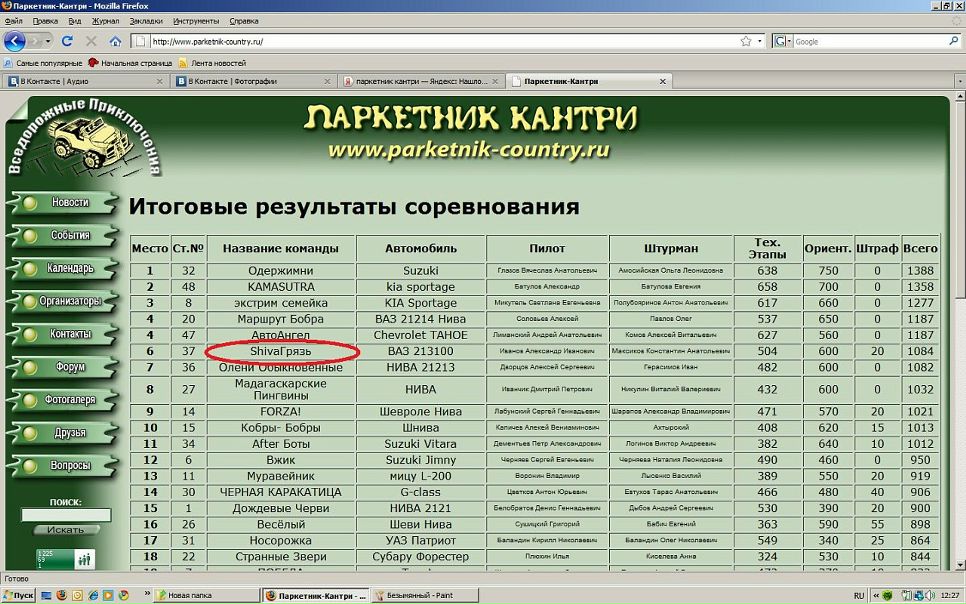The width and height of the screenshot is (966, 604).
Task: Open the history dropdown next to back/forward
Action: pos(49,41)
